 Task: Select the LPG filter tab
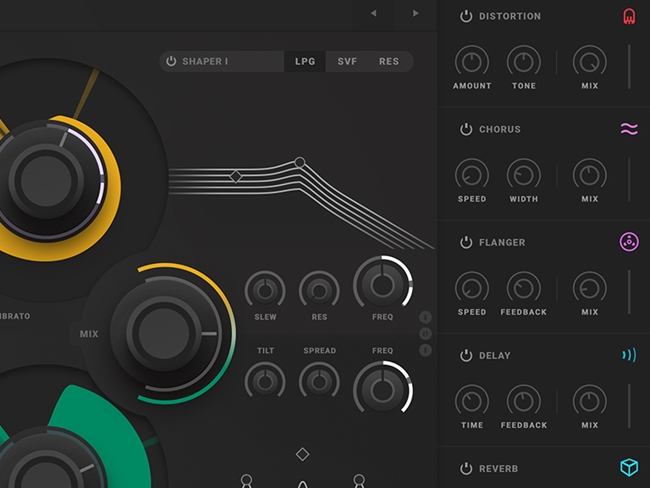click(x=305, y=61)
